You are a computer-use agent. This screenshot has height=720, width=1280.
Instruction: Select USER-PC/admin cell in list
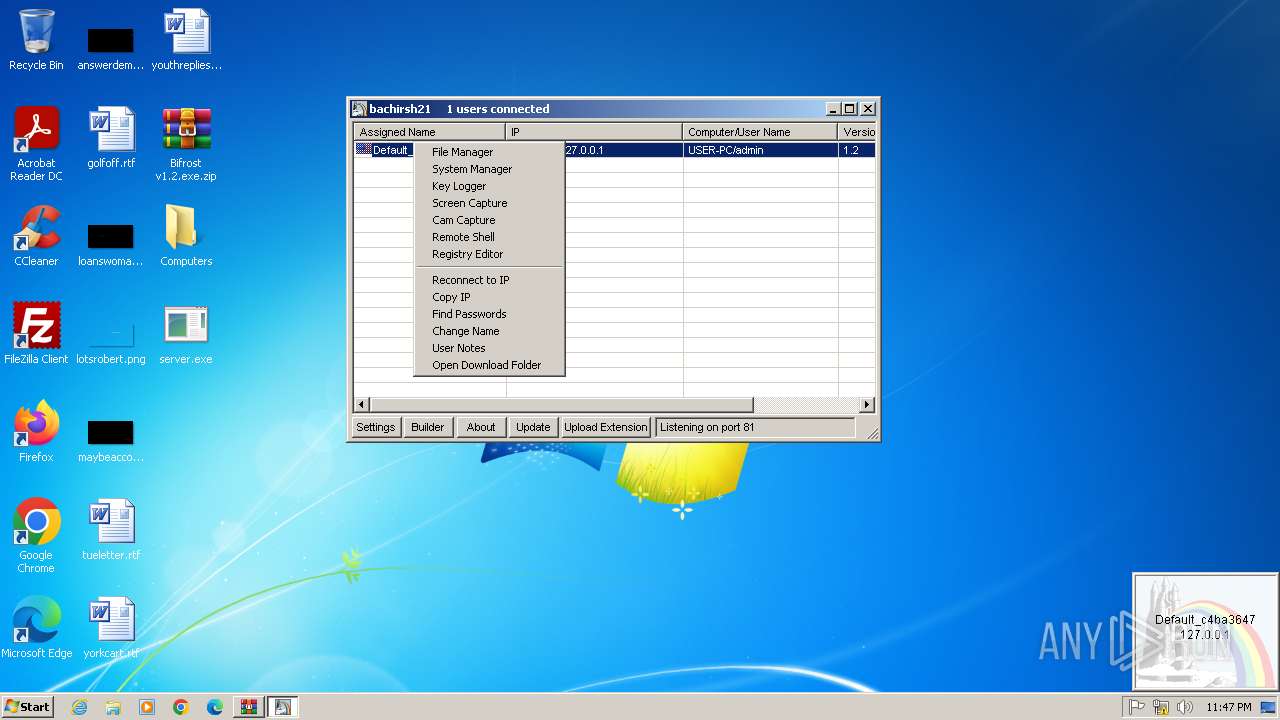tap(761, 150)
